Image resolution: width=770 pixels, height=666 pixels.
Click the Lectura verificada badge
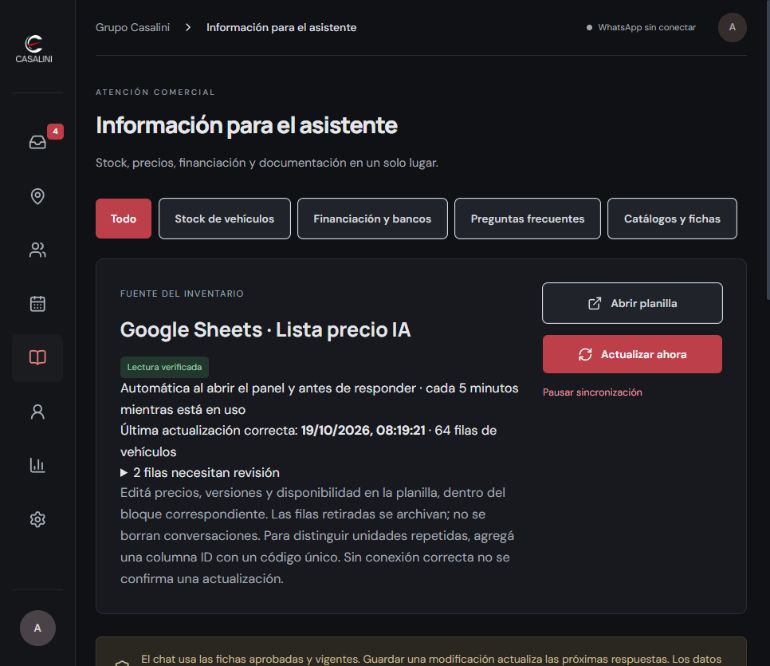(165, 367)
